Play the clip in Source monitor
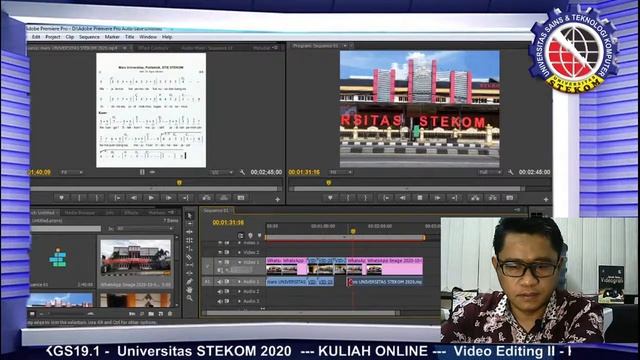The height and width of the screenshot is (360, 640). coord(151,198)
